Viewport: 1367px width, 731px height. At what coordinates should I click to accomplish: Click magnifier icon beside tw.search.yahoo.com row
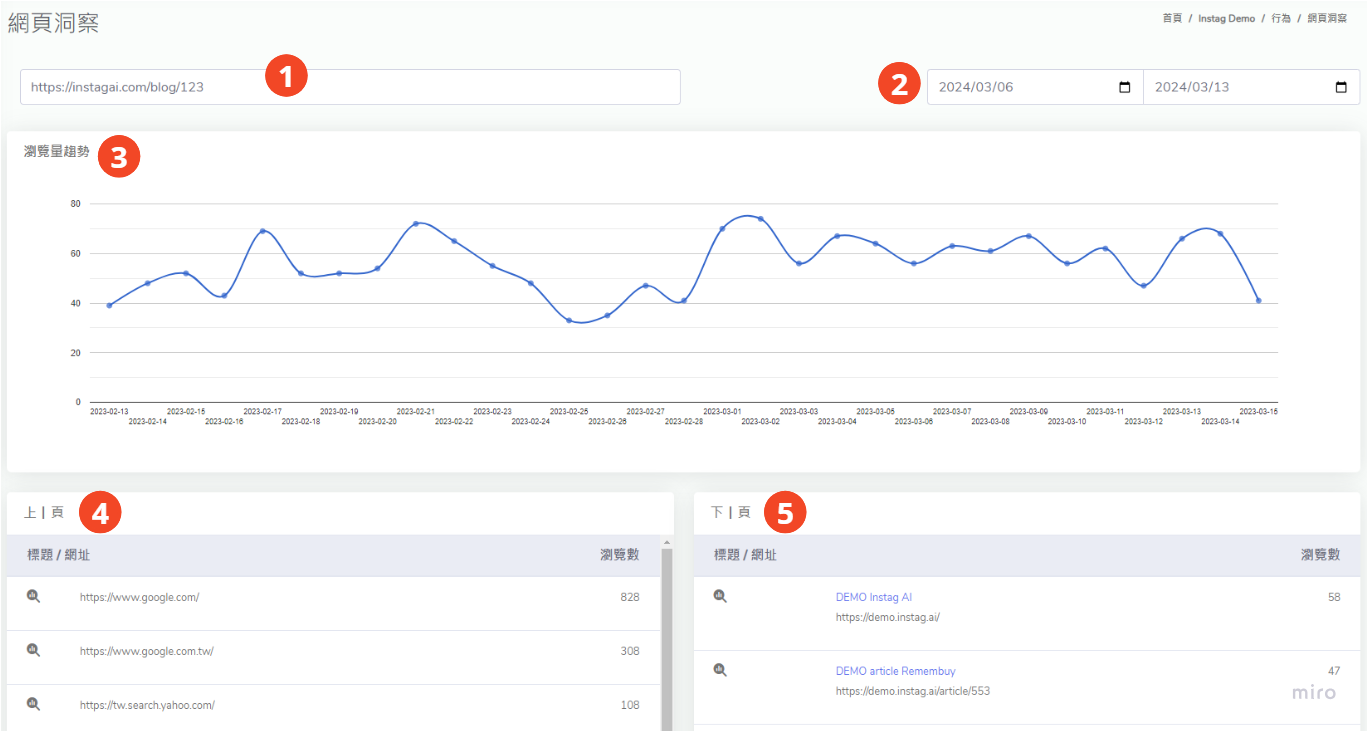click(x=33, y=704)
